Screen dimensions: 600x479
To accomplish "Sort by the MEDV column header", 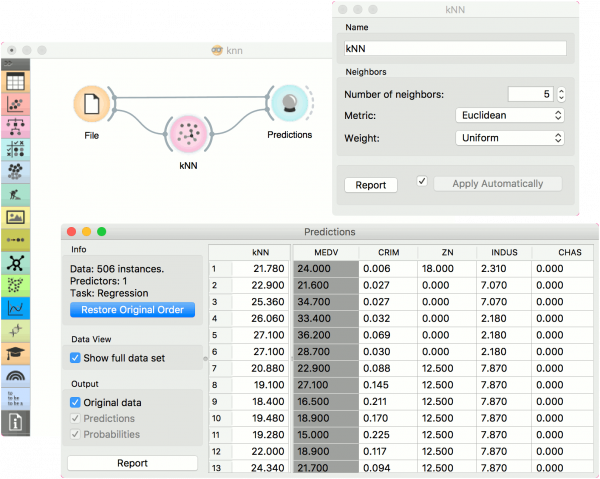I will tap(326, 252).
